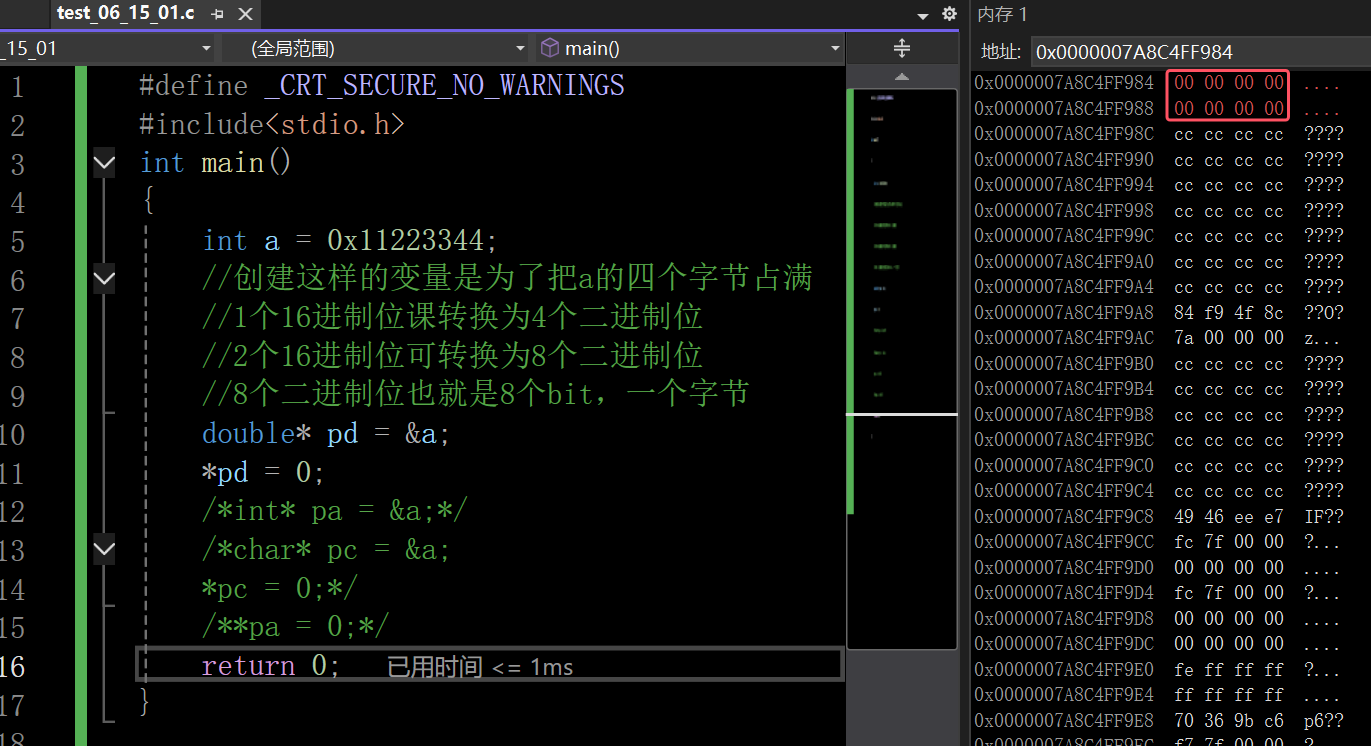Click the 已用时间 <= 1ms perf tip
1371x746 pixels.
[480, 667]
